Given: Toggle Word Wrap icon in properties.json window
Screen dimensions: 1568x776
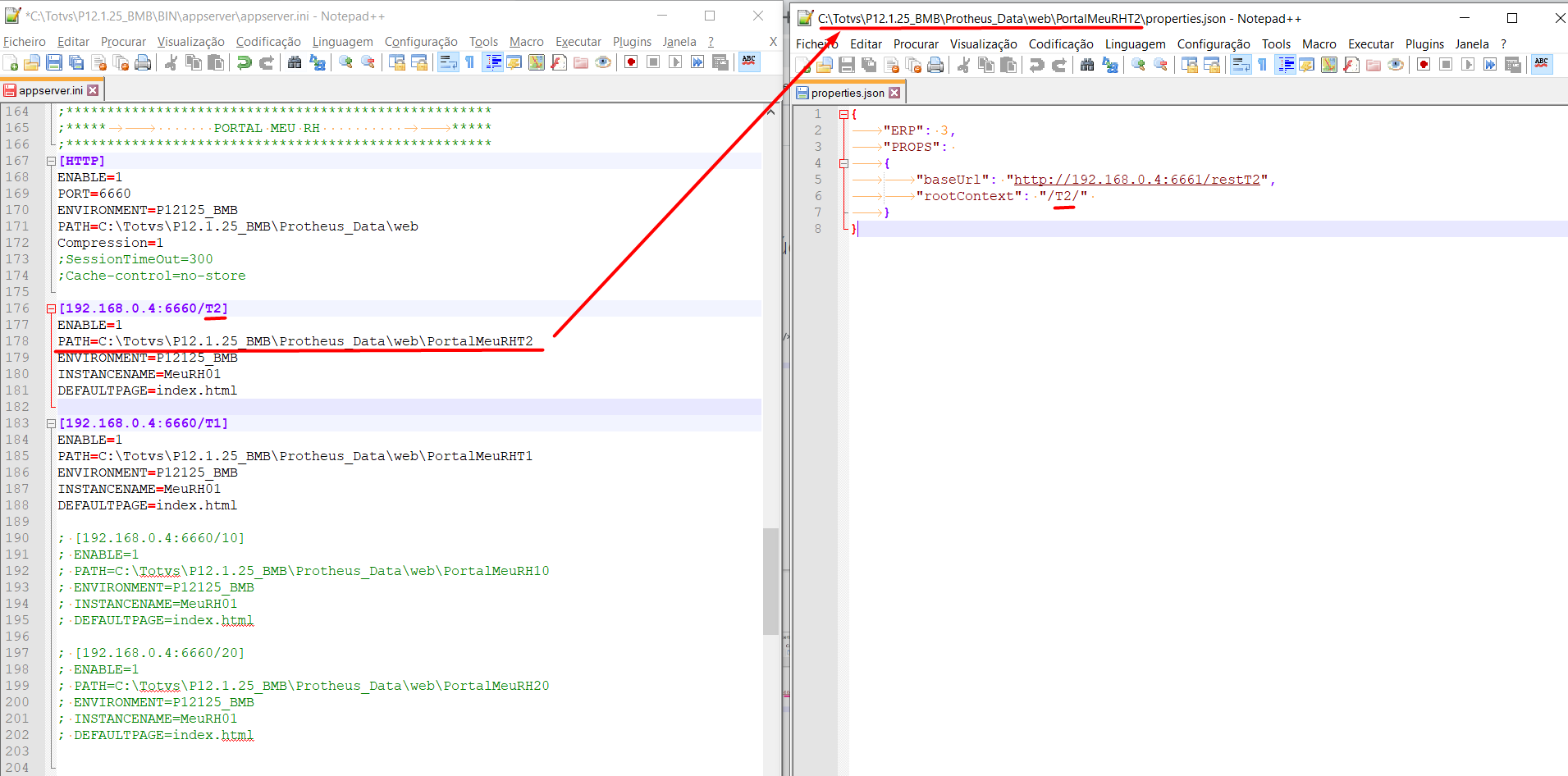Looking at the screenshot, I should 1241,66.
